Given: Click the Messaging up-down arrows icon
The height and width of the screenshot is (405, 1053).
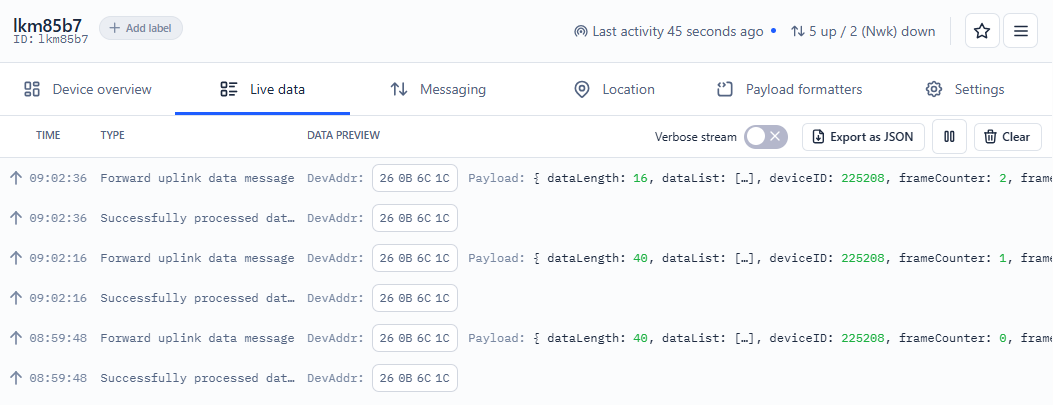Looking at the screenshot, I should pyautogui.click(x=399, y=89).
